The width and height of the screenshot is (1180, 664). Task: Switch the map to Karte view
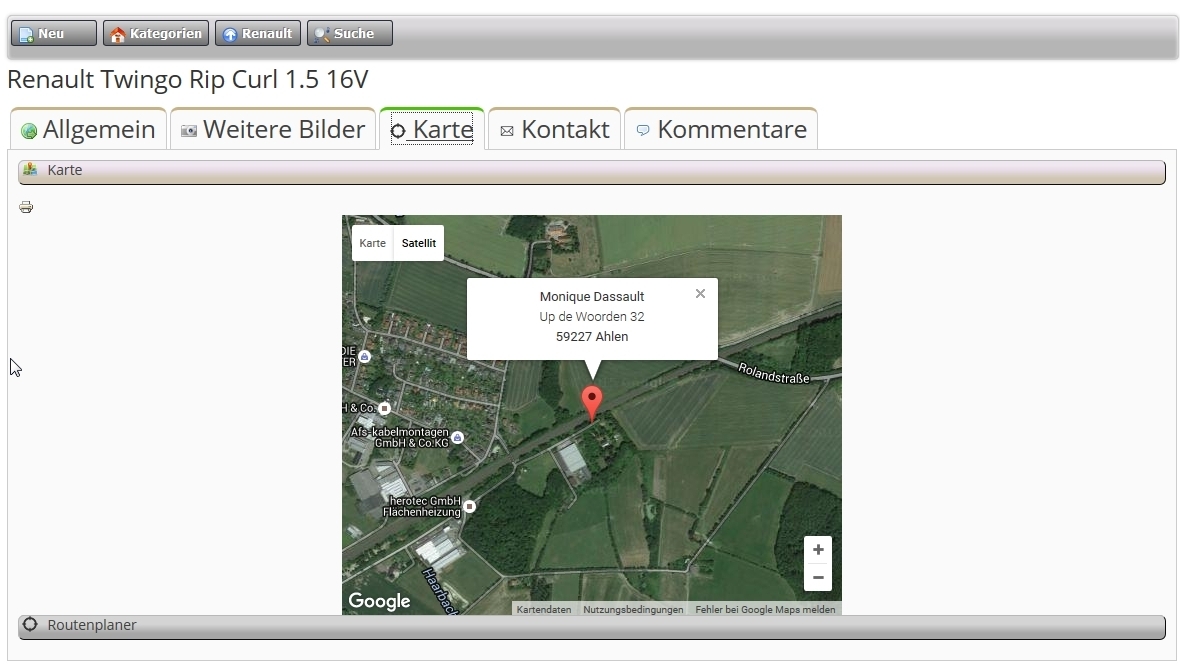pyautogui.click(x=373, y=243)
